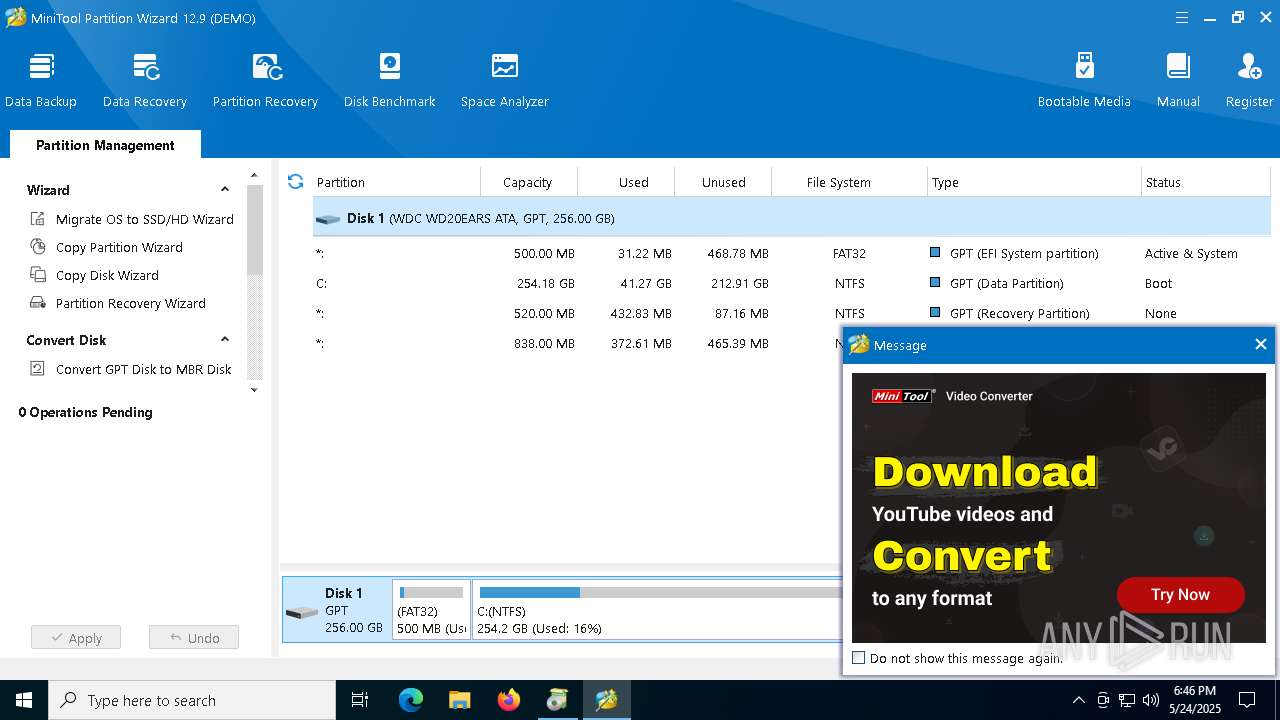Click Try Now in the ad
The height and width of the screenshot is (720, 1280).
pos(1180,594)
